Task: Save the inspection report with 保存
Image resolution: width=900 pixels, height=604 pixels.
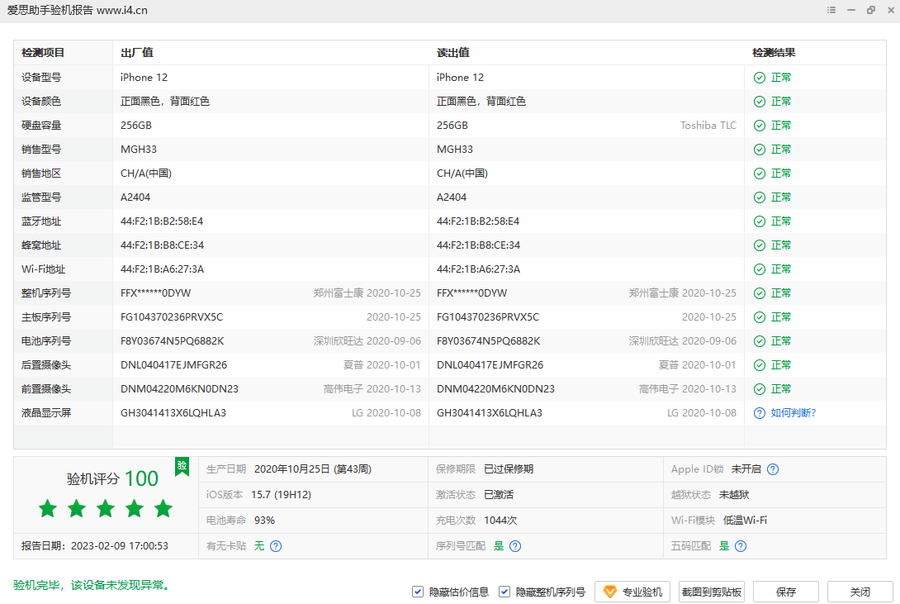Action: 786,592
